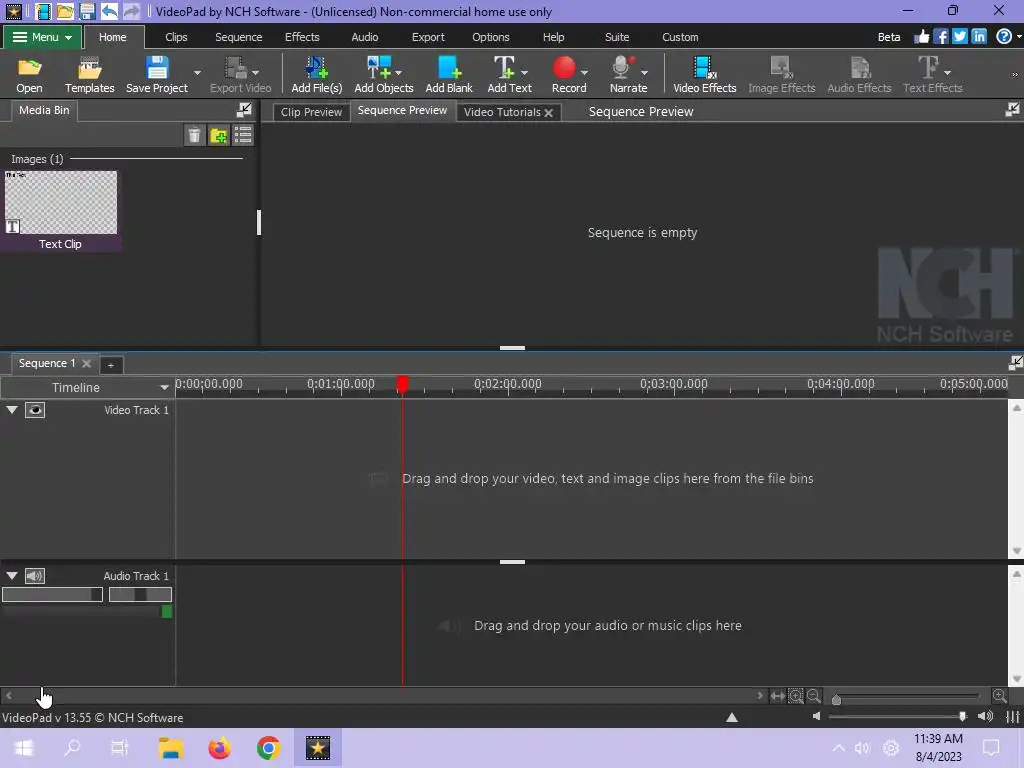Expand the Save Project dropdown arrow
This screenshot has height=768, width=1024.
pos(197,73)
